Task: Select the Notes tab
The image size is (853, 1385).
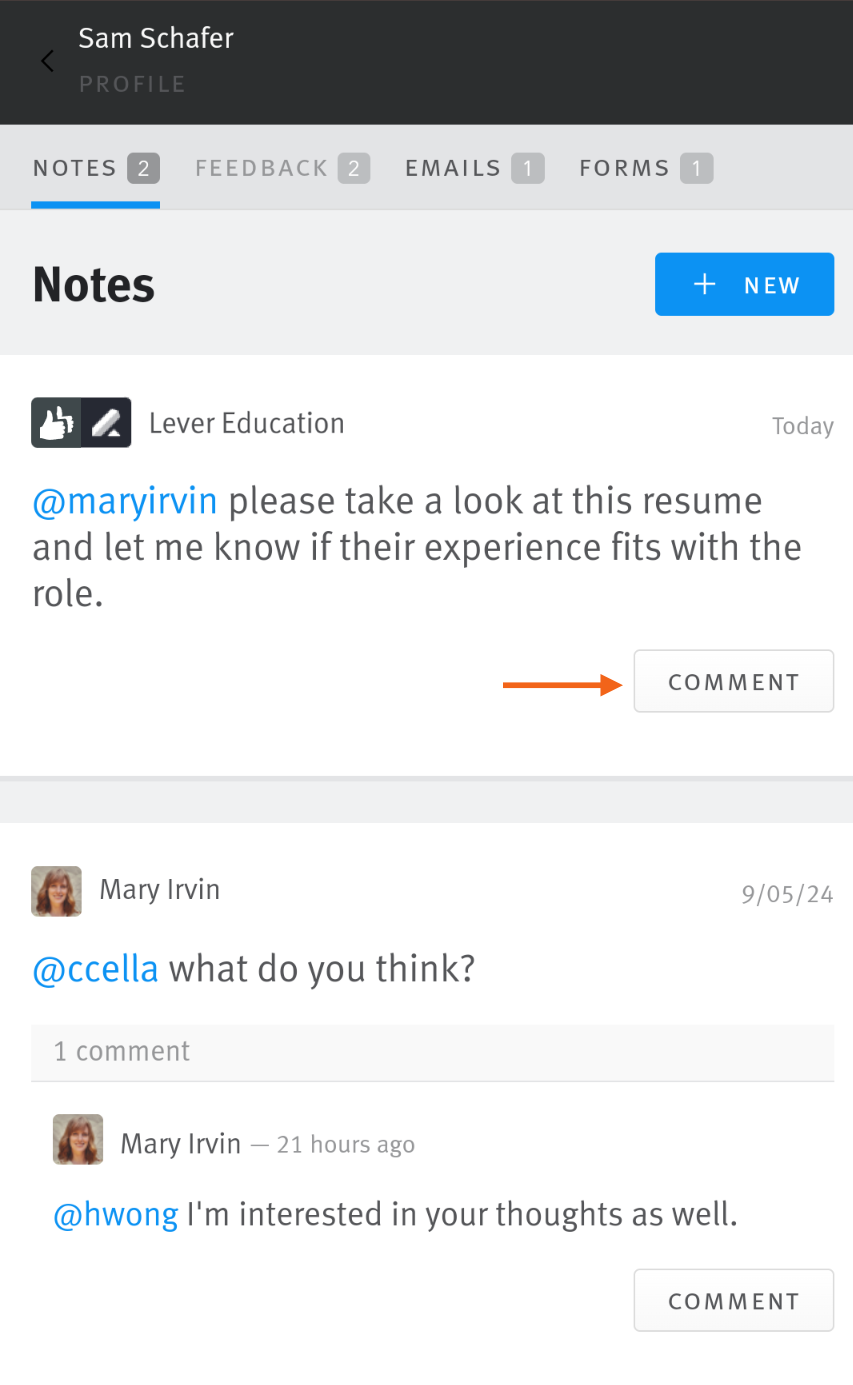Action: click(96, 168)
